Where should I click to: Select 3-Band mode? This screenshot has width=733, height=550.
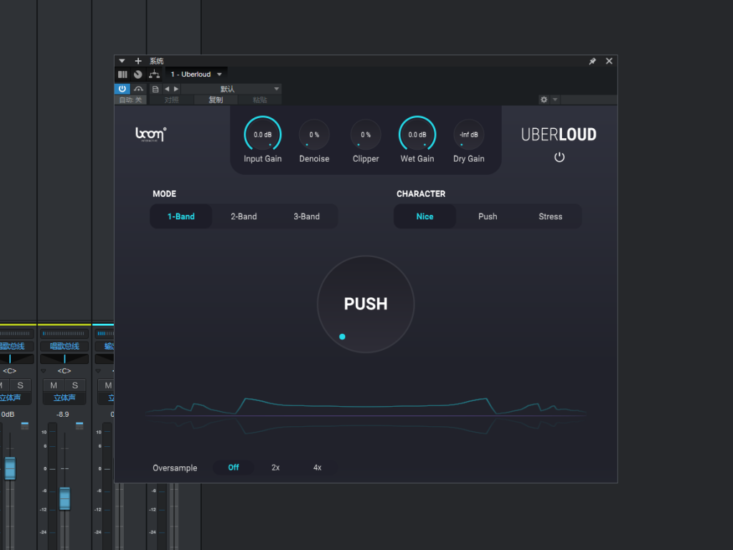coord(306,216)
